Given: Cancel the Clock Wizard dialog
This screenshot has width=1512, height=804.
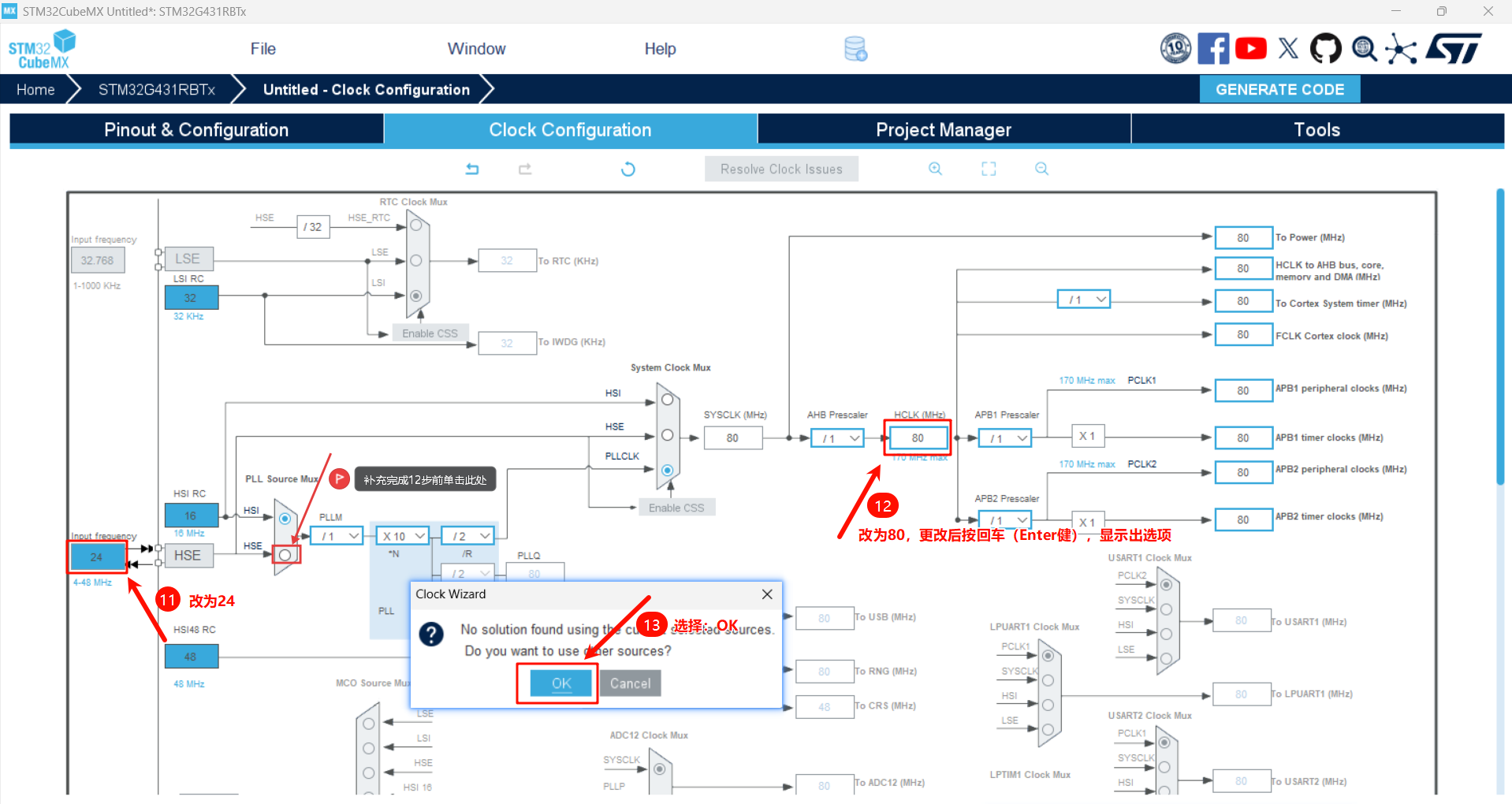Looking at the screenshot, I should pyautogui.click(x=631, y=683).
